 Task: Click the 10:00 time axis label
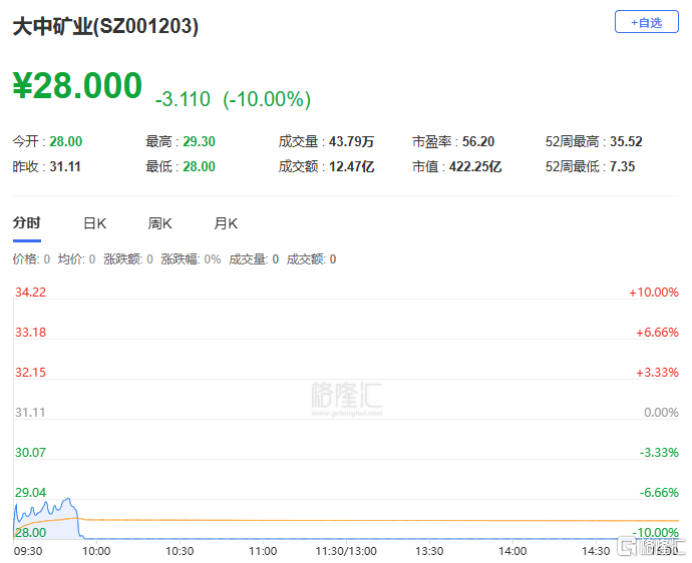[96, 551]
